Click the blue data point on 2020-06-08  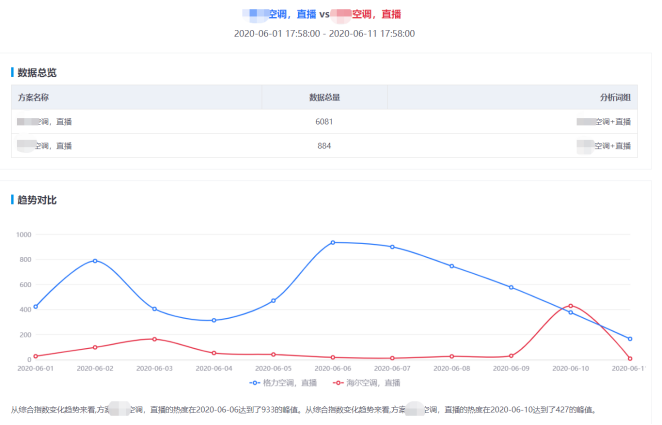tap(452, 266)
